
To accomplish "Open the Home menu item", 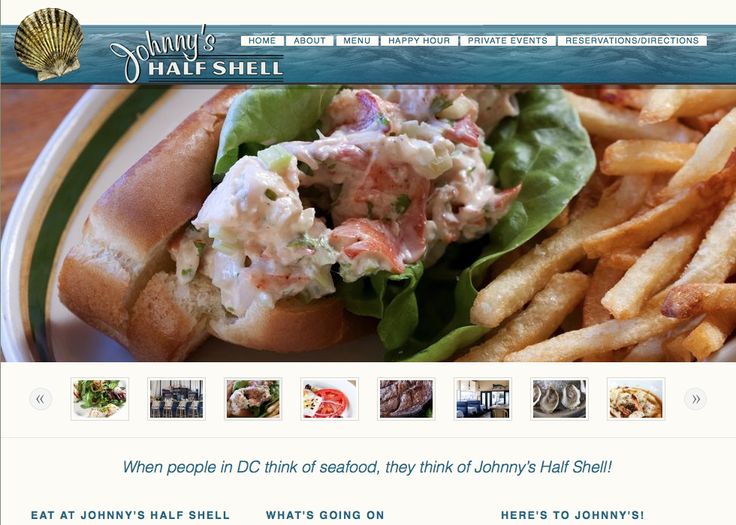I will pos(262,41).
